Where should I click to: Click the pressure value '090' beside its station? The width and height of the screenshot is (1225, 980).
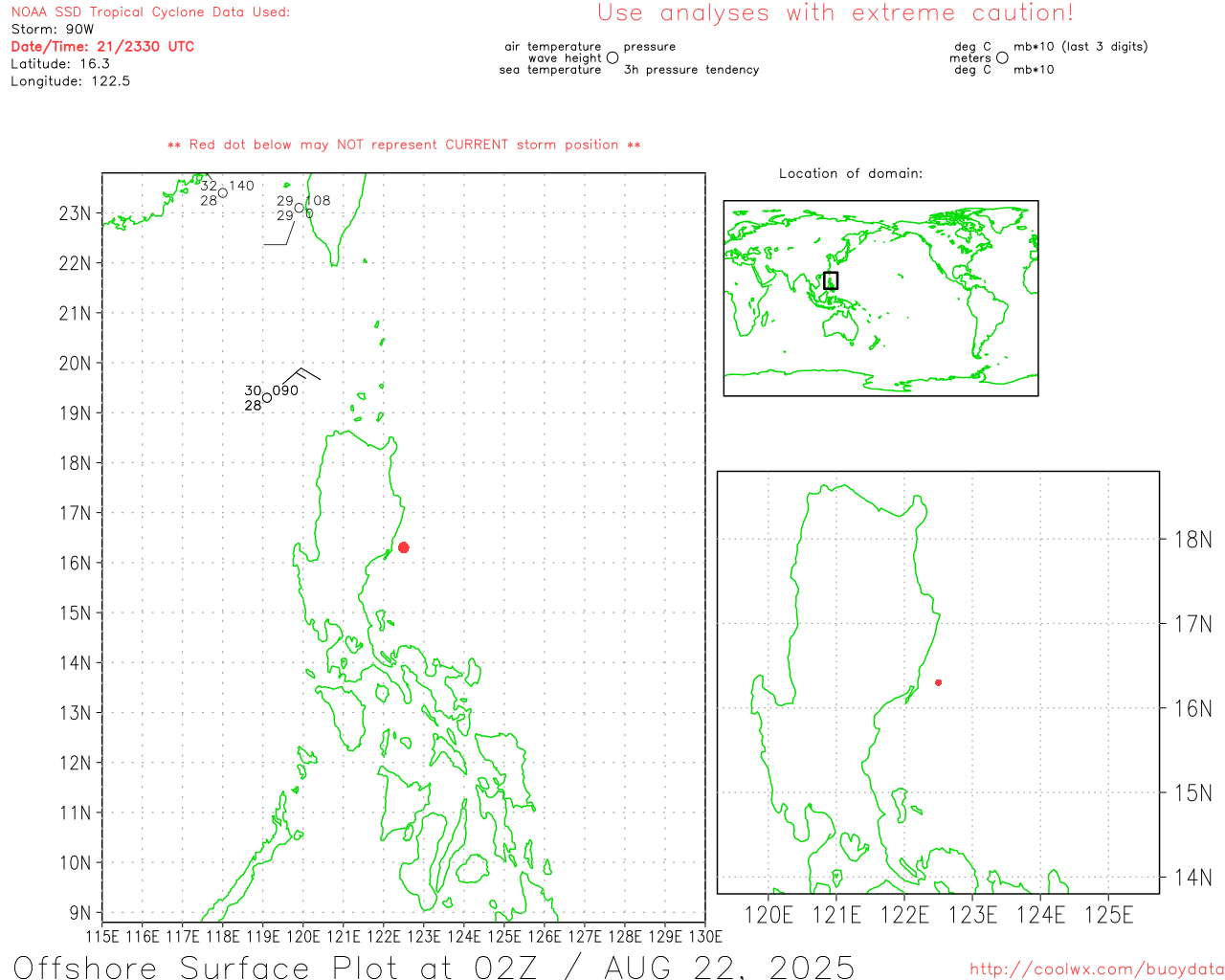click(x=285, y=390)
